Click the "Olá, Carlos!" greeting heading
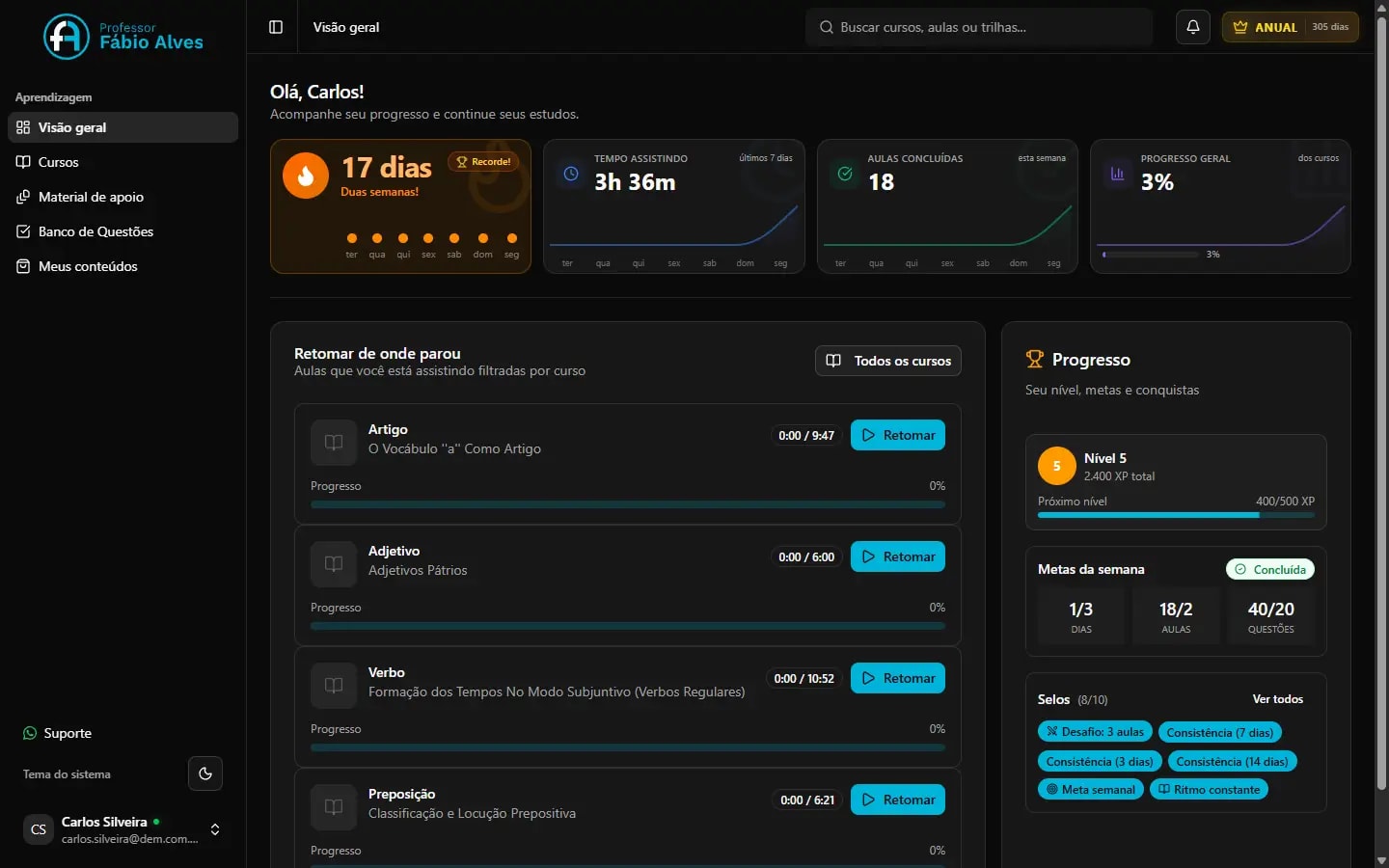This screenshot has width=1389, height=868. point(317,92)
